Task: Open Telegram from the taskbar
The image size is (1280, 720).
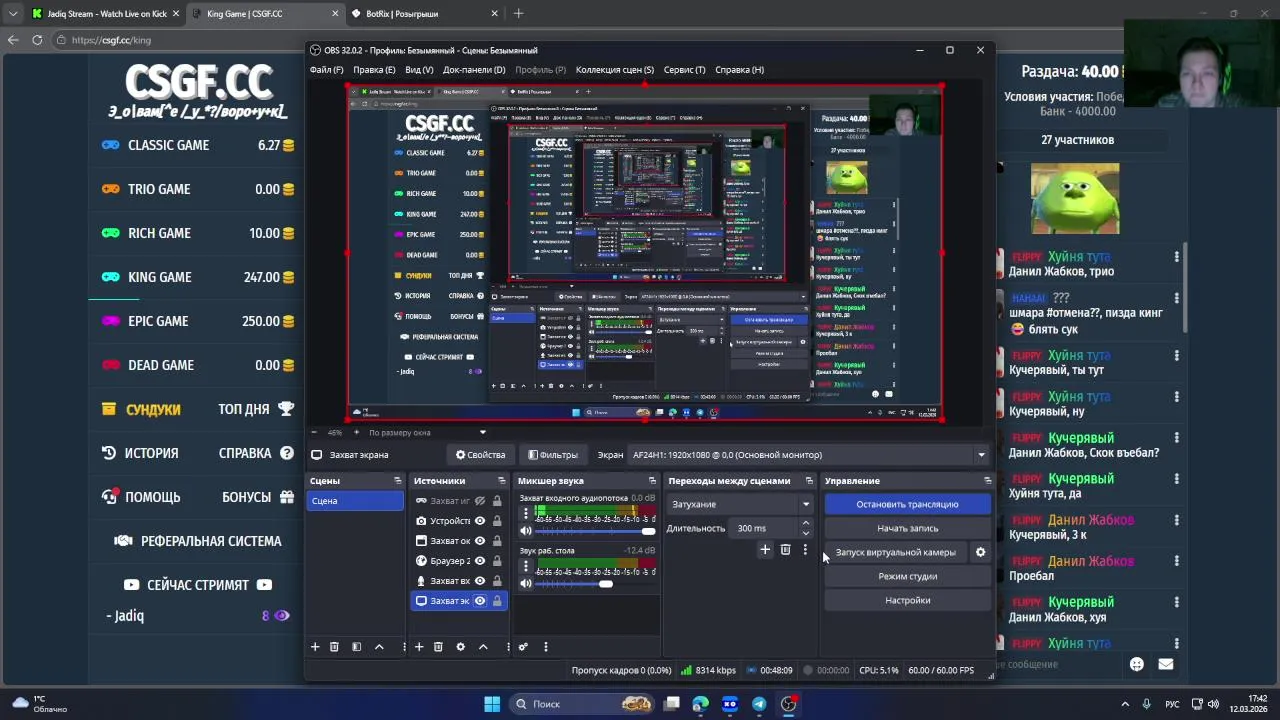Action: point(759,704)
